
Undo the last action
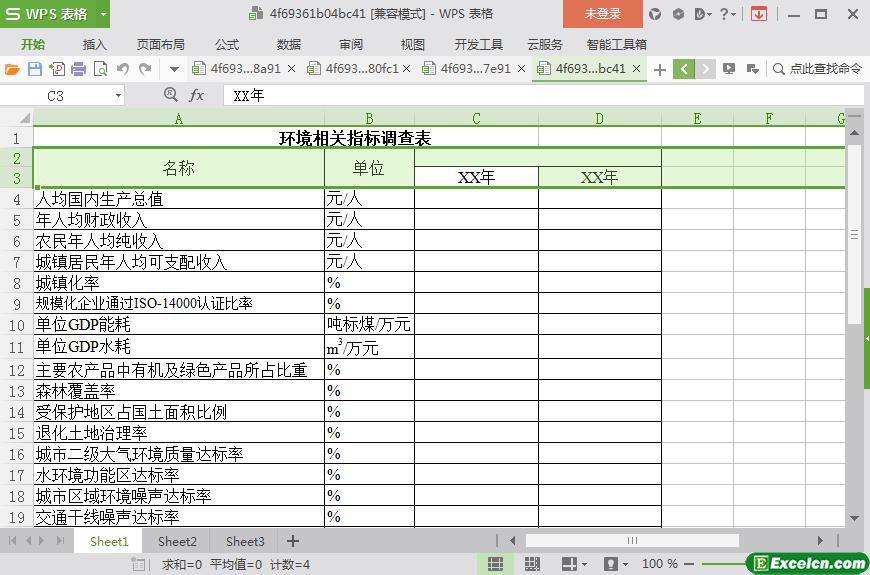coord(123,69)
